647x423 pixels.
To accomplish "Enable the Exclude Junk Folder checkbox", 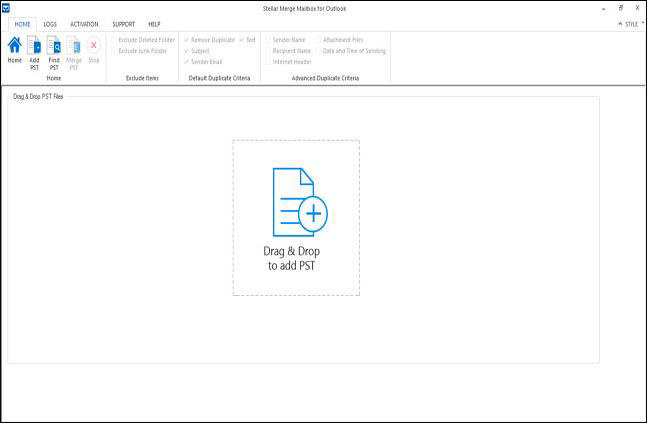I will pyautogui.click(x=115, y=50).
